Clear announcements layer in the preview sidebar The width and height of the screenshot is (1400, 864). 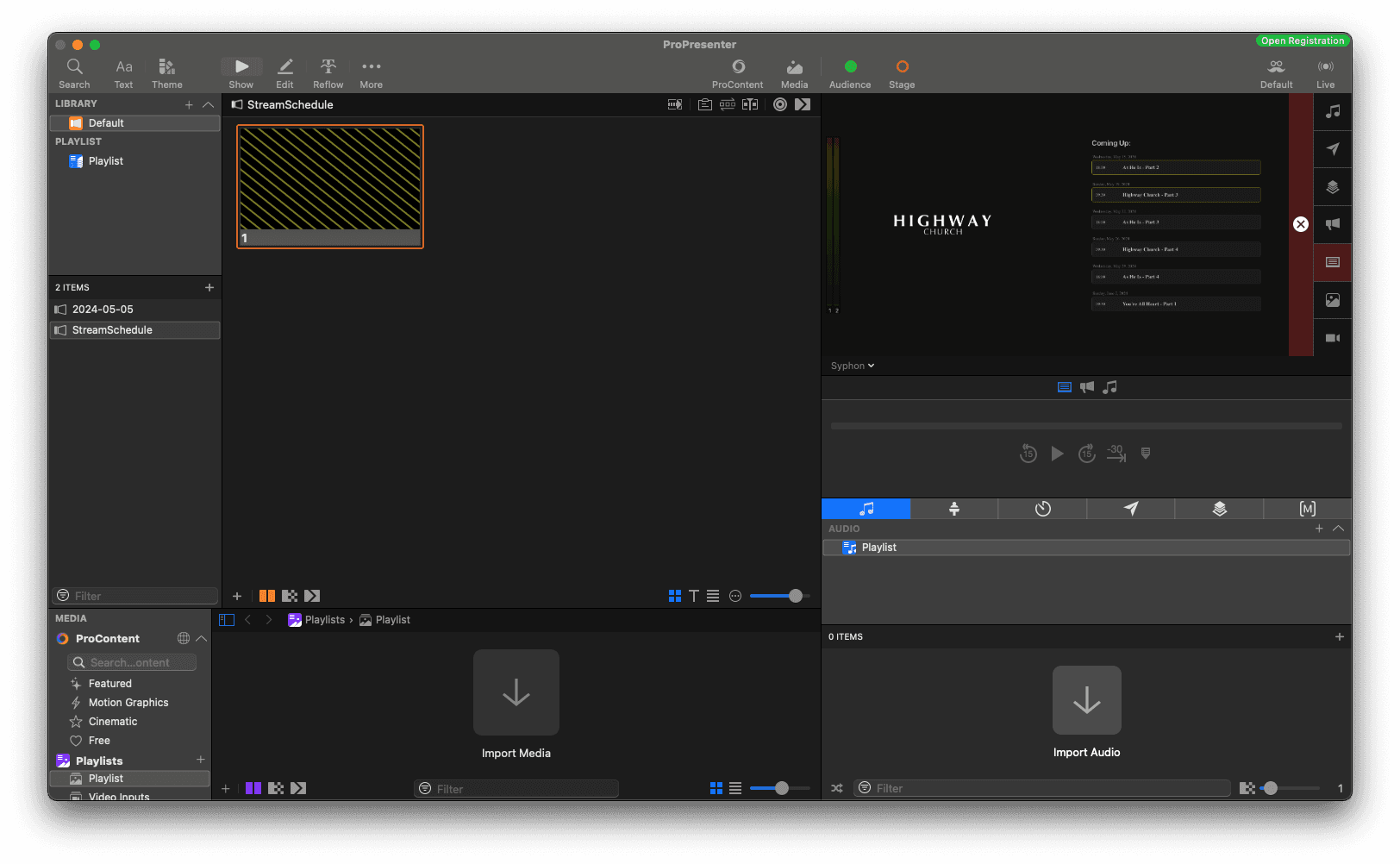(x=1333, y=224)
